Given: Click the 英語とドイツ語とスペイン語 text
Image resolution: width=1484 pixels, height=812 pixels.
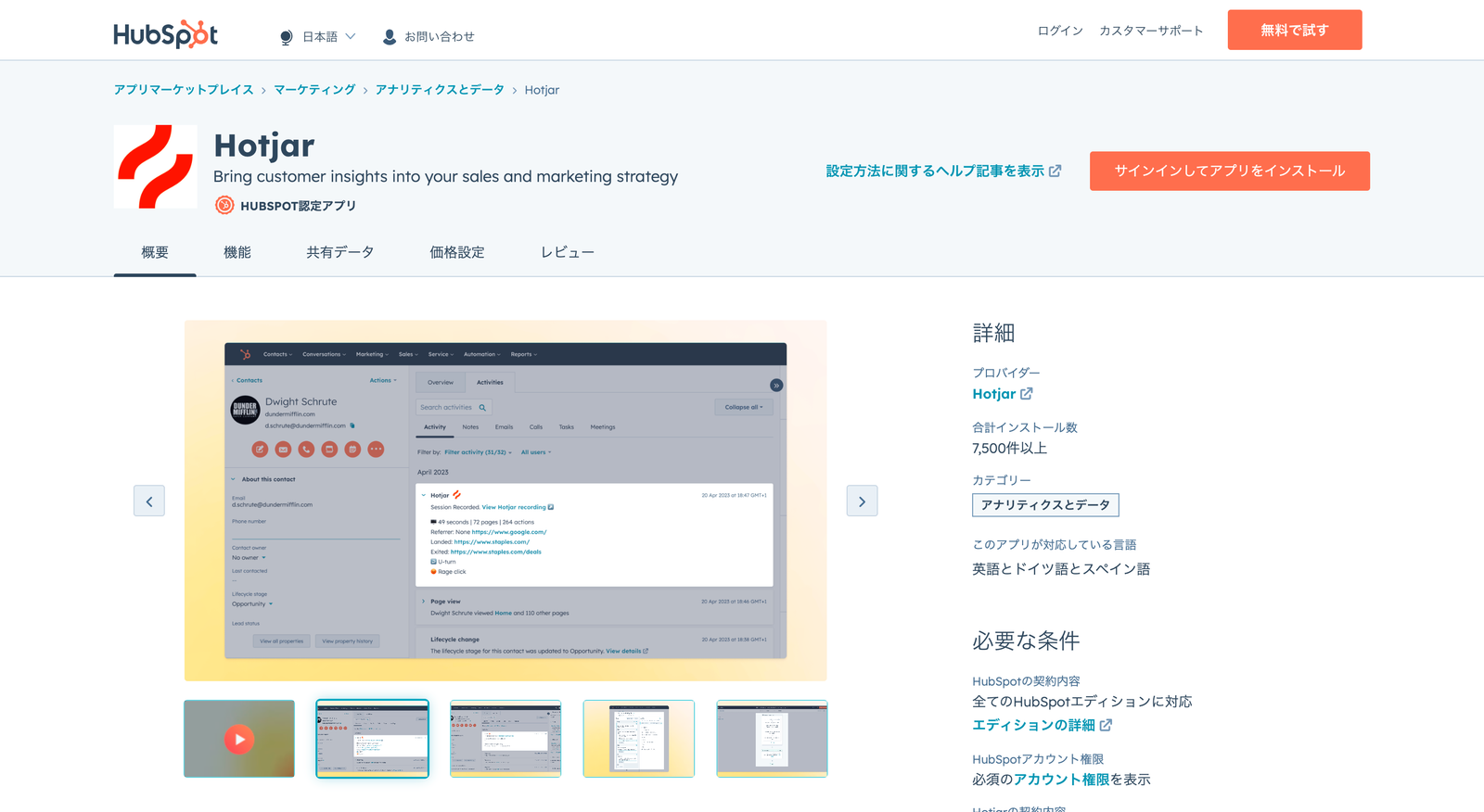Looking at the screenshot, I should click(x=1061, y=569).
